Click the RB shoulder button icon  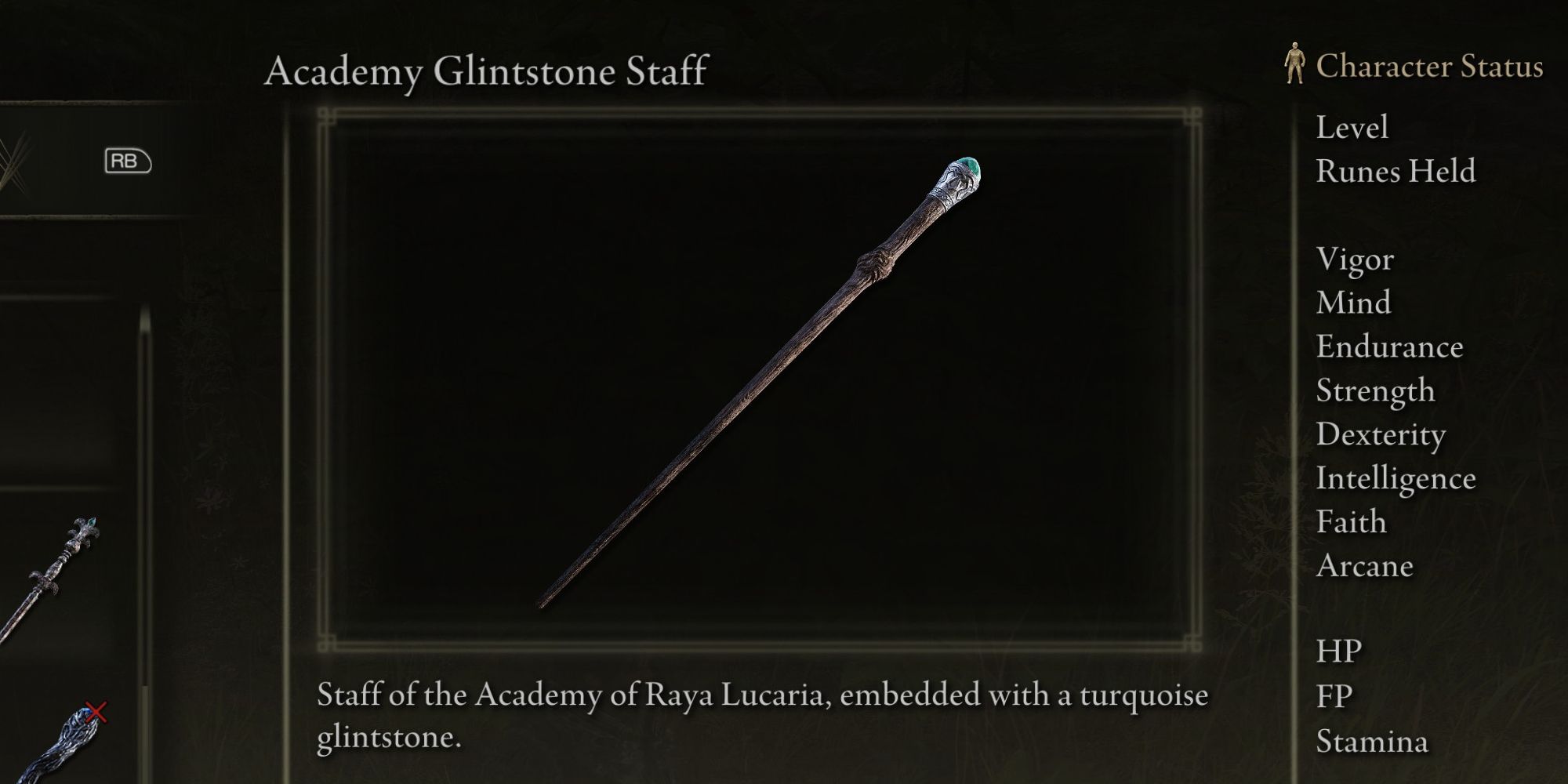[128, 161]
